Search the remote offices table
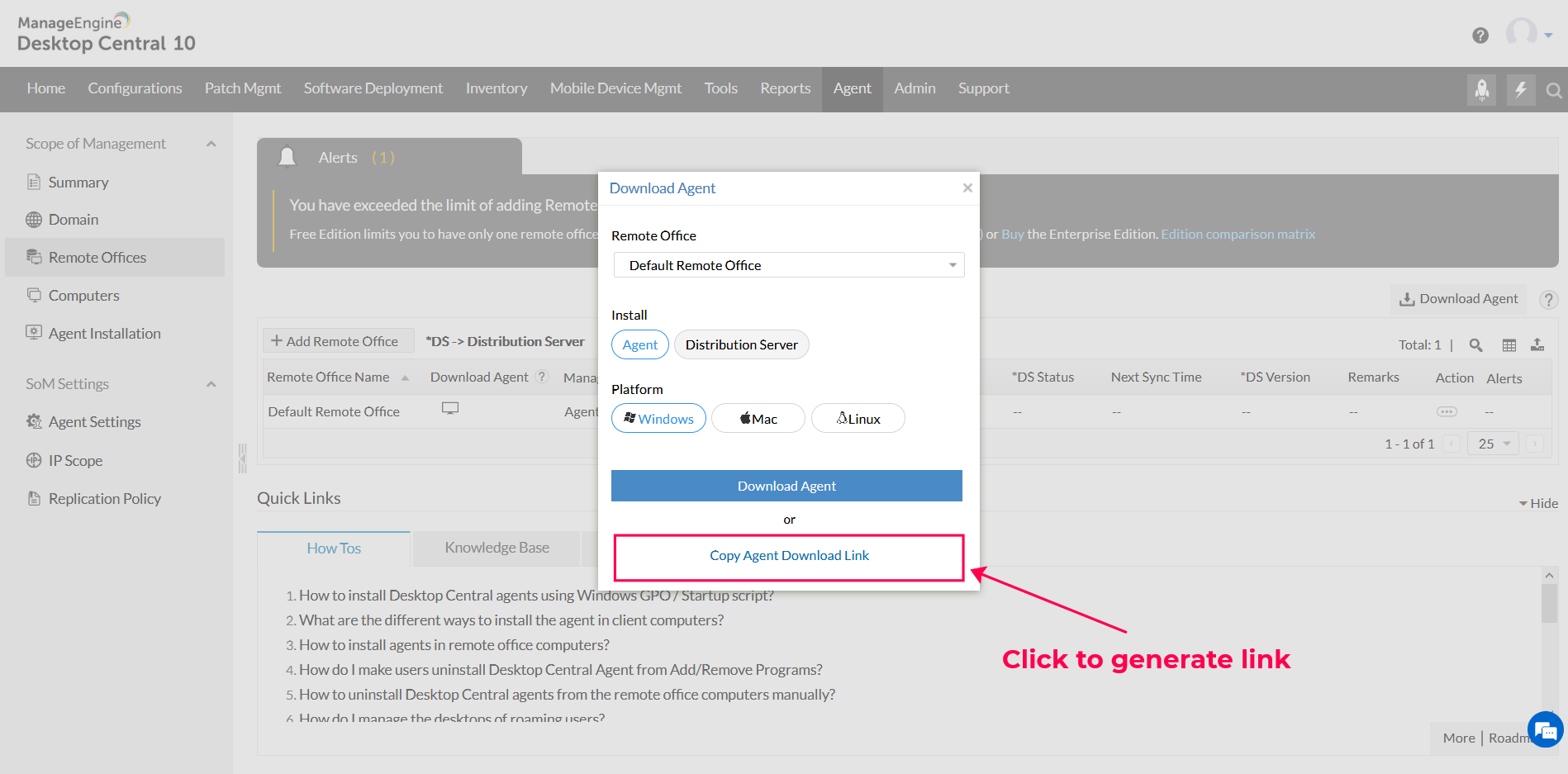Image resolution: width=1568 pixels, height=774 pixels. (x=1476, y=345)
